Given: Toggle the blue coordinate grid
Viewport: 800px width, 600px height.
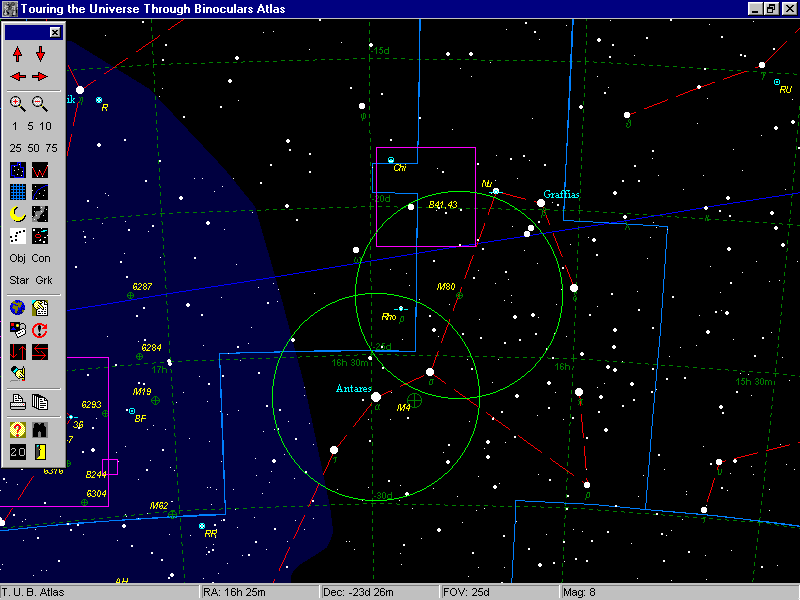Looking at the screenshot, I should click(x=18, y=192).
